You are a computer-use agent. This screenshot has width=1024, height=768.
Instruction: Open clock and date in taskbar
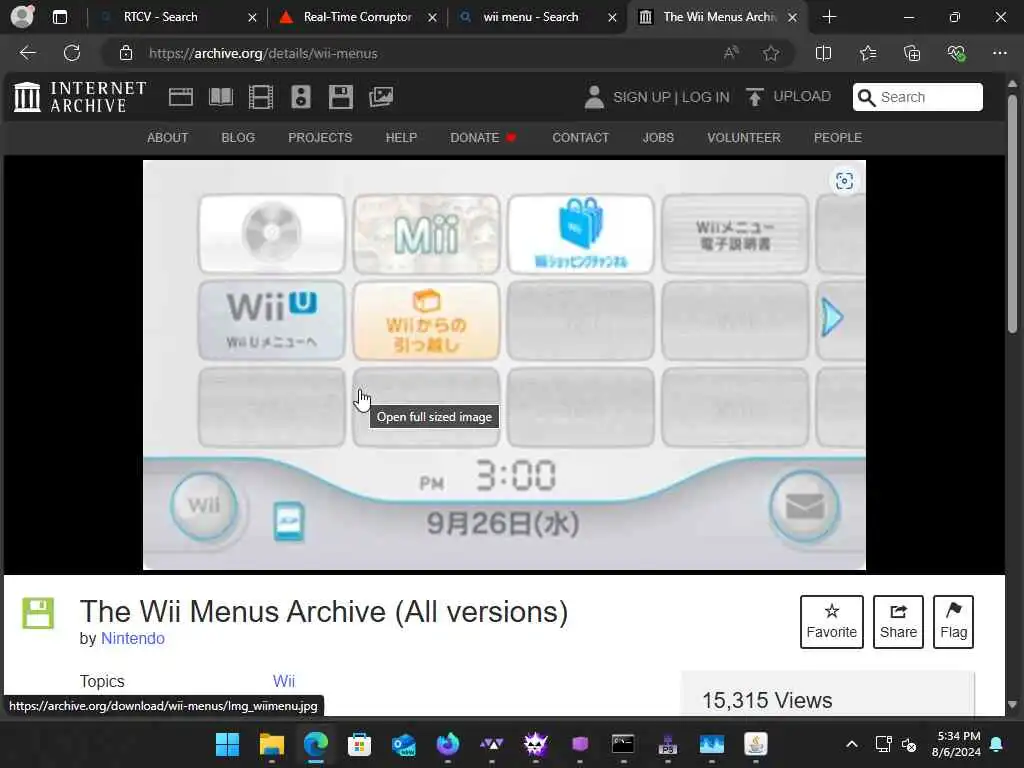956,744
